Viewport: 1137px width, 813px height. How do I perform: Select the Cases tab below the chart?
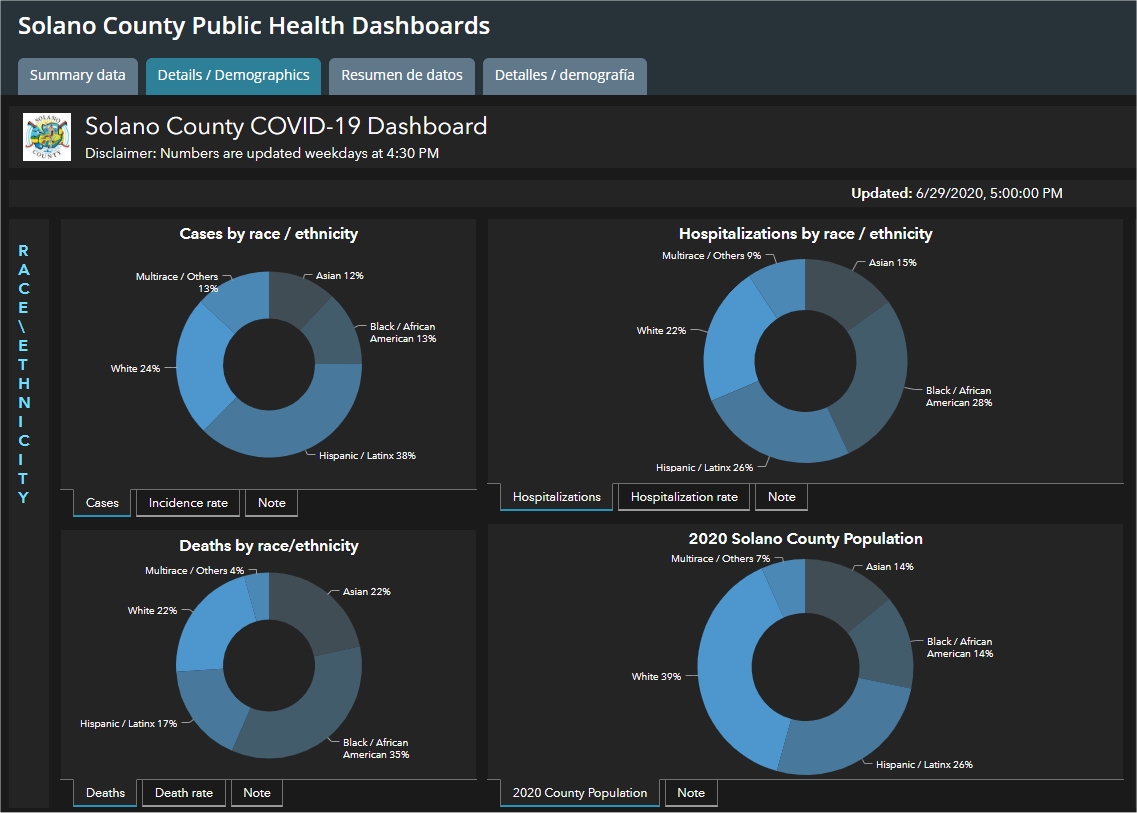pos(102,503)
